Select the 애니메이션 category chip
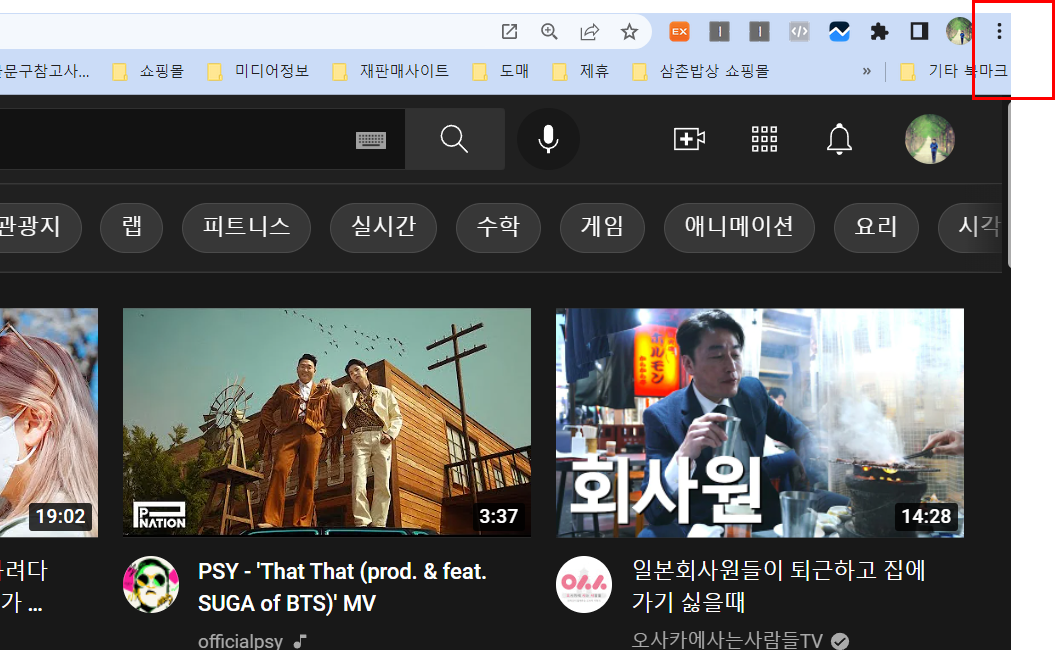The height and width of the screenshot is (650, 1055). point(739,227)
